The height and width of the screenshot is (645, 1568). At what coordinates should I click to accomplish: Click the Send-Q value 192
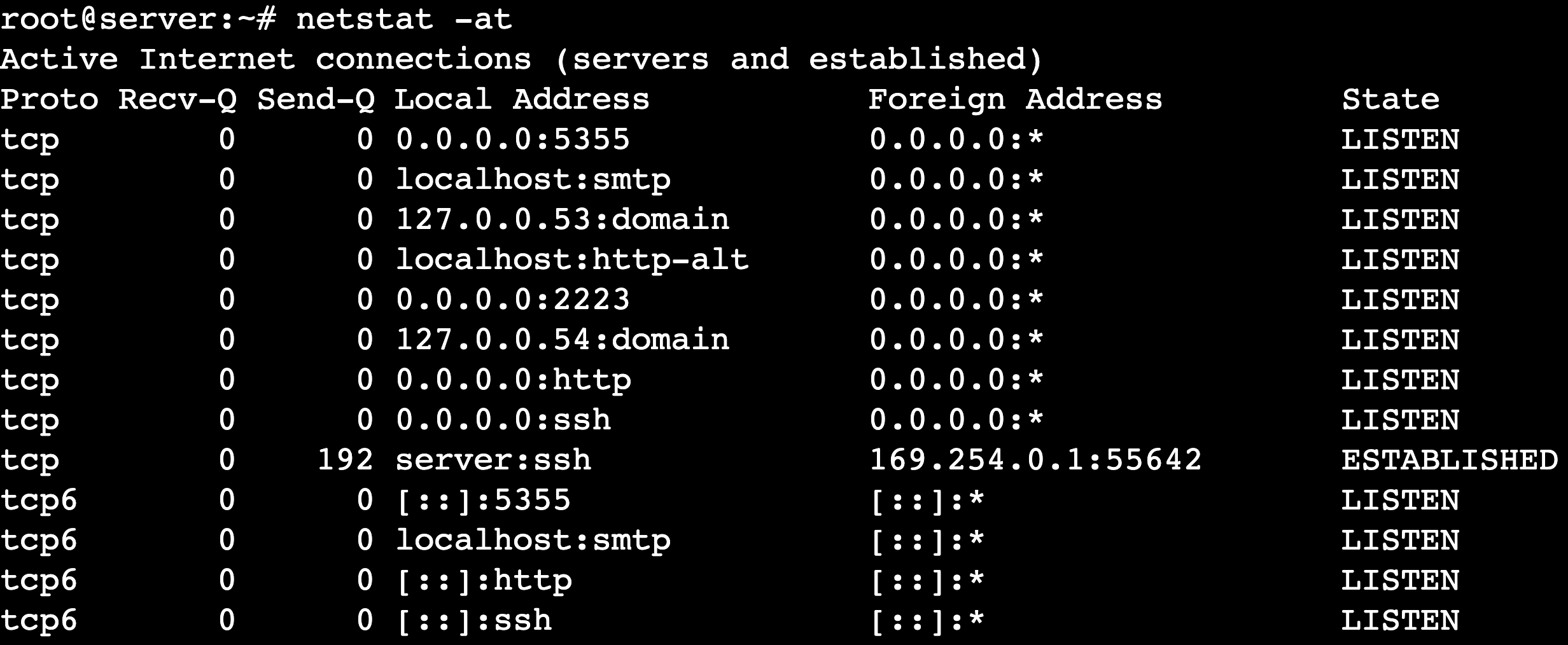point(345,460)
